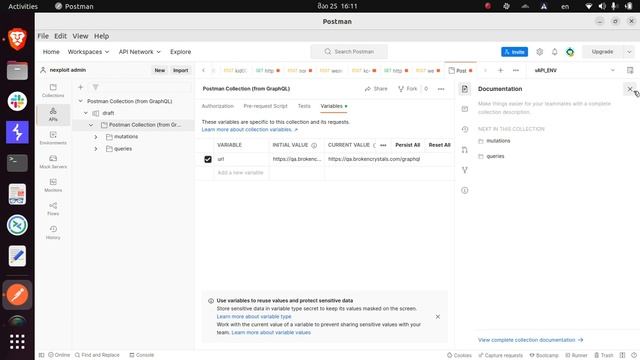Viewport: 640px width, 360px height.
Task: Open the Upgrade dropdown arrow
Action: (629, 52)
